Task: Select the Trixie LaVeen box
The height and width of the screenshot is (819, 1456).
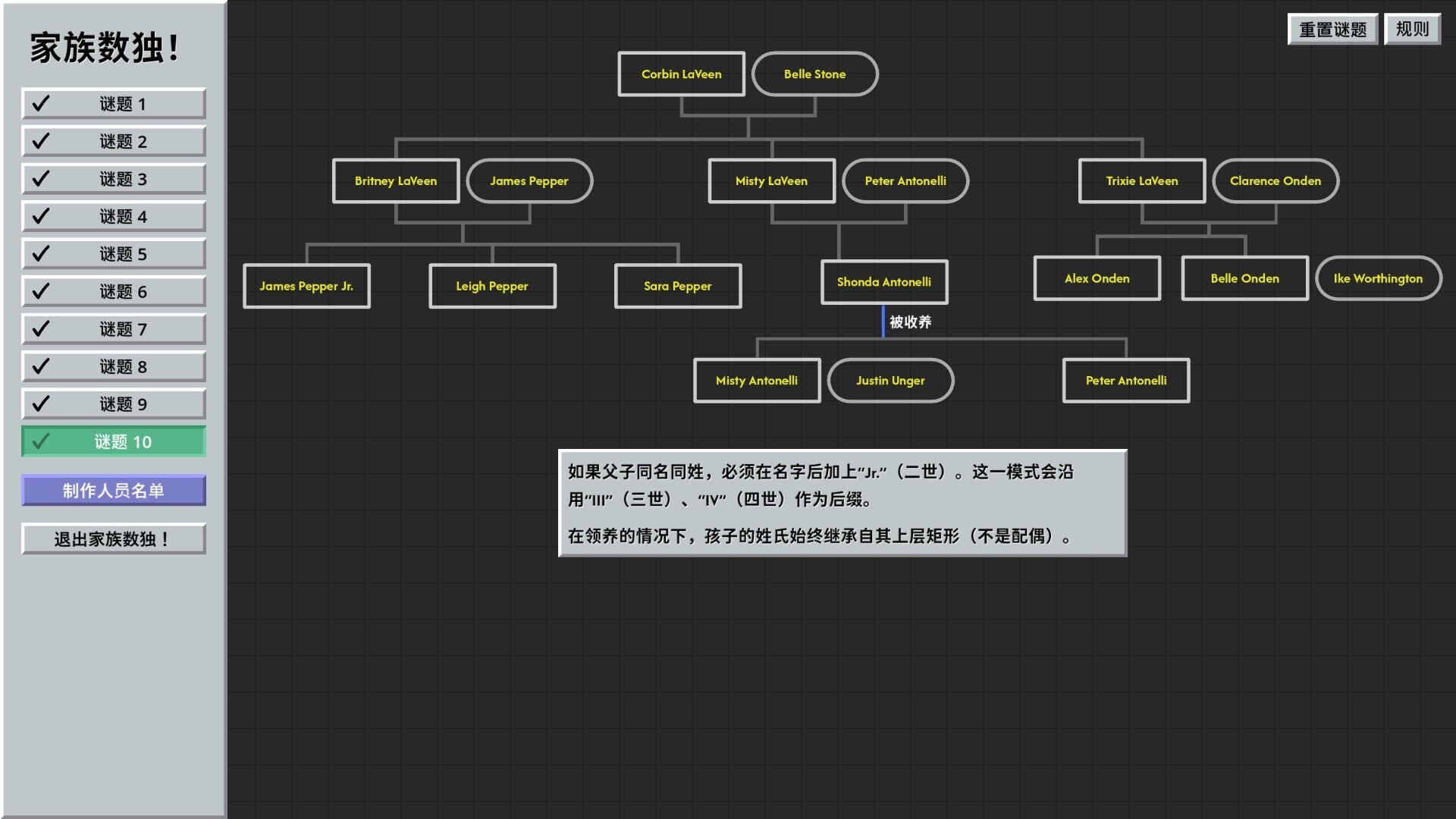Action: 1141,181
